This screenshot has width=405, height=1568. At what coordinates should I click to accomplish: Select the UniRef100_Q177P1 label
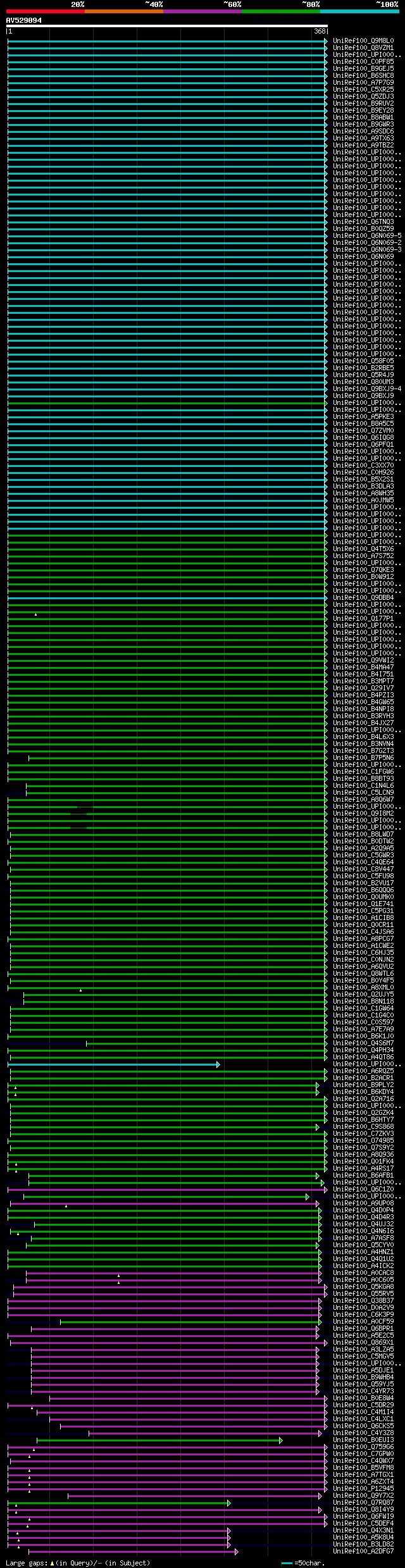[x=363, y=619]
